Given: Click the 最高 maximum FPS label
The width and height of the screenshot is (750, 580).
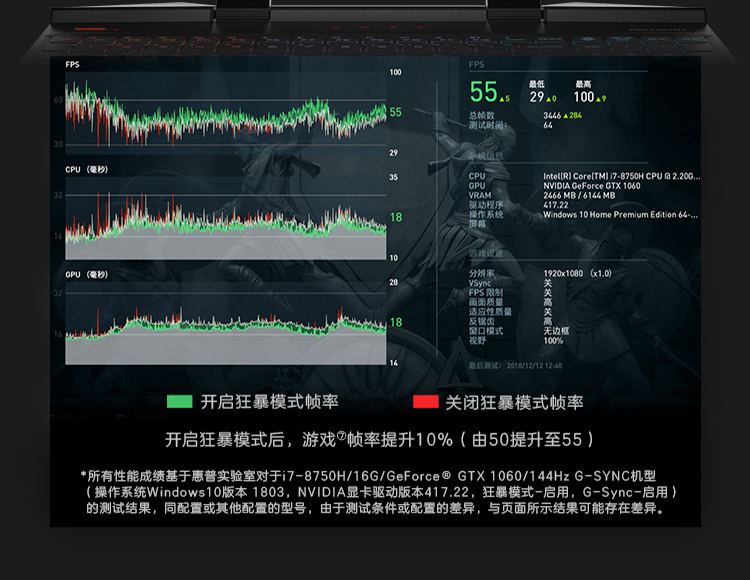Looking at the screenshot, I should [584, 84].
